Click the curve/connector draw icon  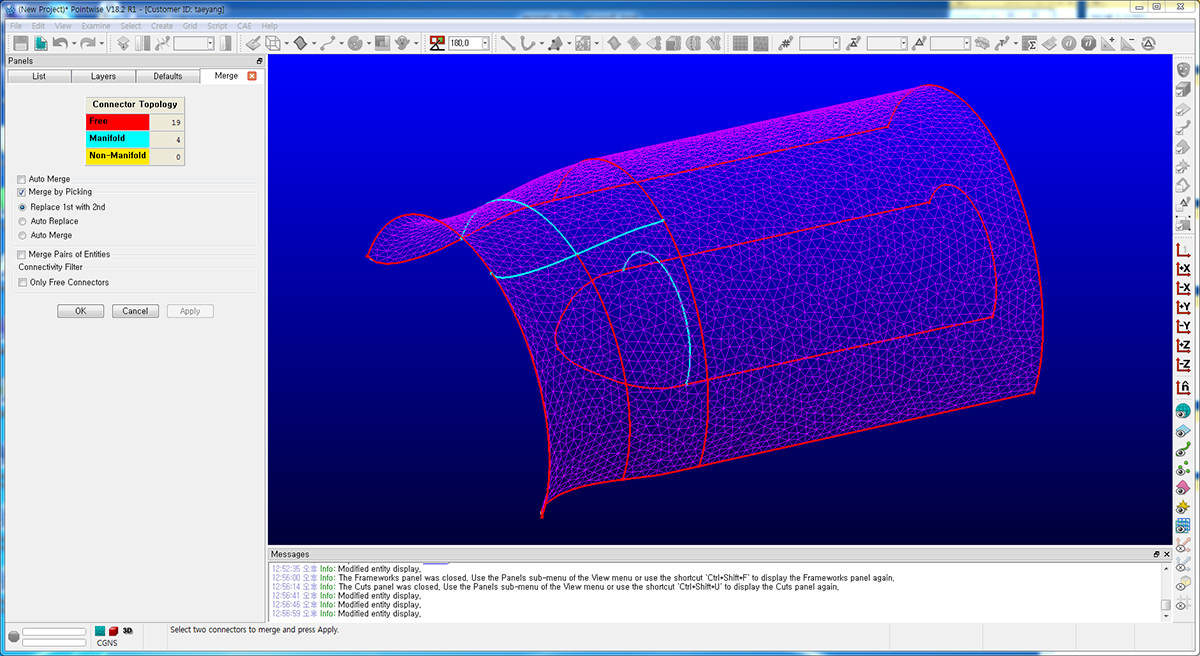pyautogui.click(x=327, y=43)
